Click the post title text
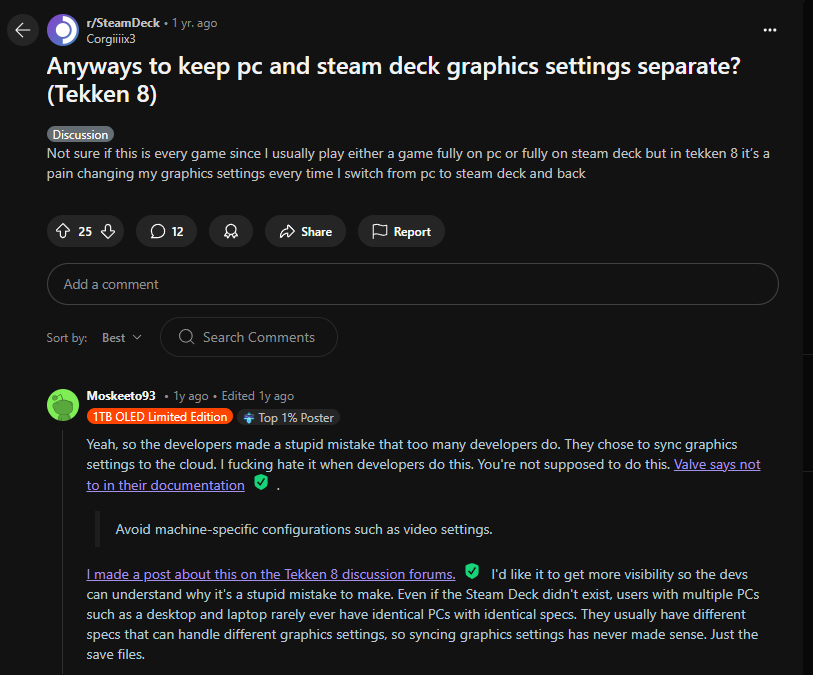The width and height of the screenshot is (813, 675). pyautogui.click(x=394, y=80)
